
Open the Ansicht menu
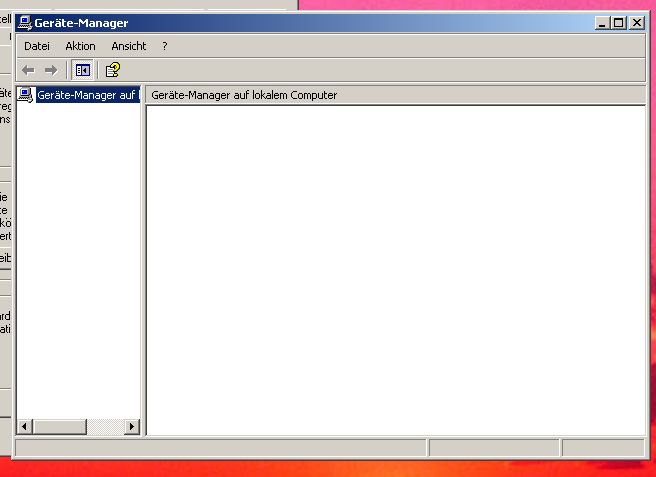pyautogui.click(x=128, y=46)
